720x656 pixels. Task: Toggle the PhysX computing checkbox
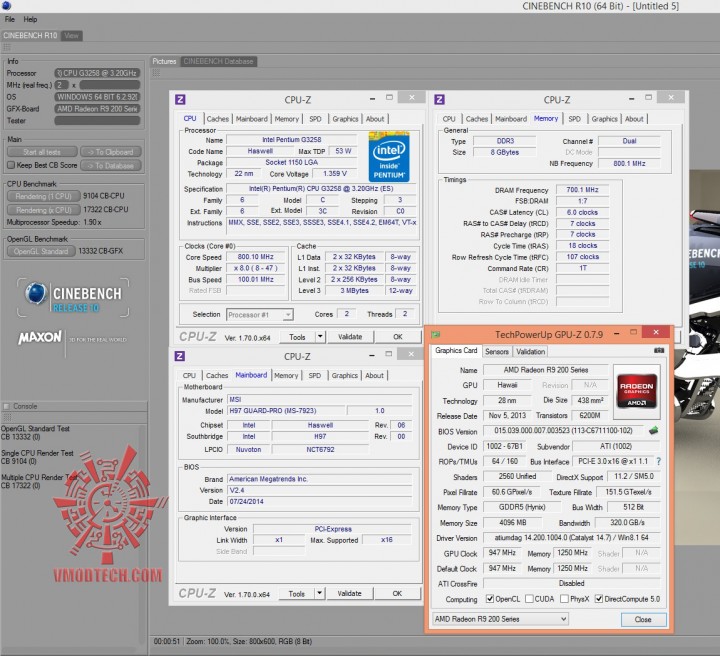(x=564, y=599)
